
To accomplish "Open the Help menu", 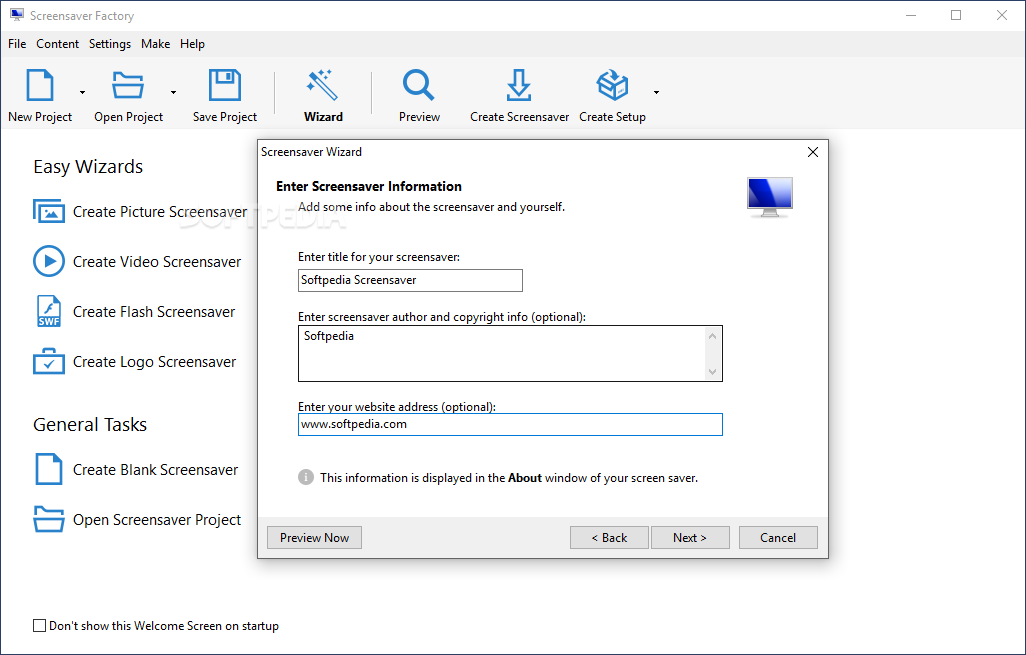I will tap(192, 44).
